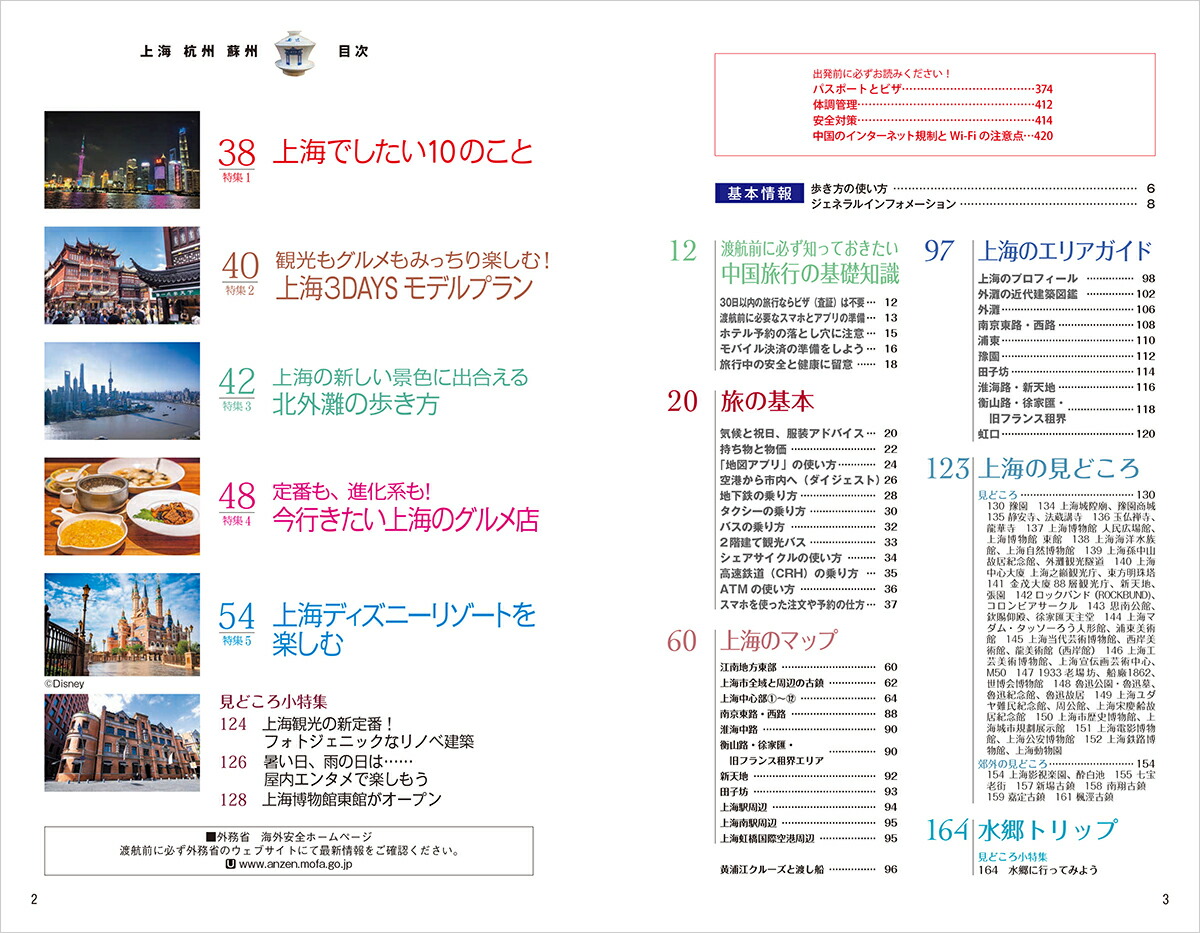Open 「地図アプリ」の使い方 entry

[x=808, y=465]
